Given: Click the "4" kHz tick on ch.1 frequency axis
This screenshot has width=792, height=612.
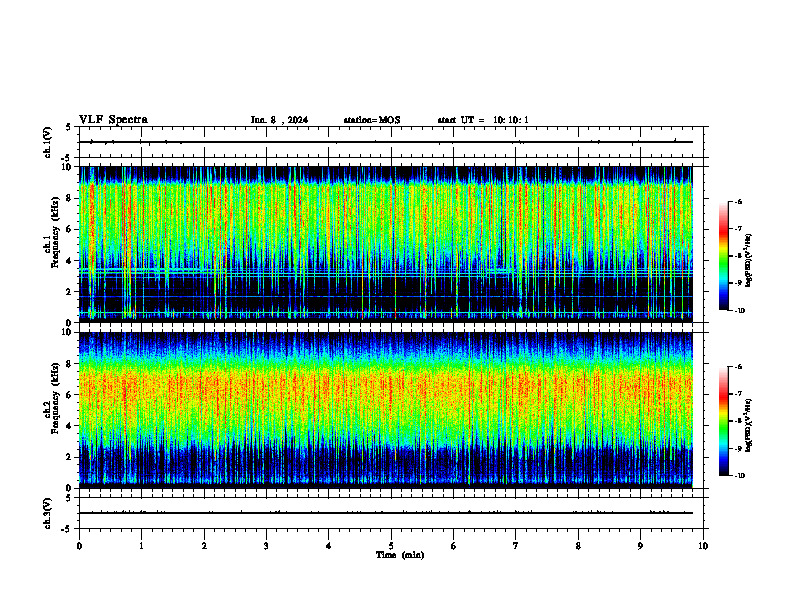Looking at the screenshot, I should [70, 261].
